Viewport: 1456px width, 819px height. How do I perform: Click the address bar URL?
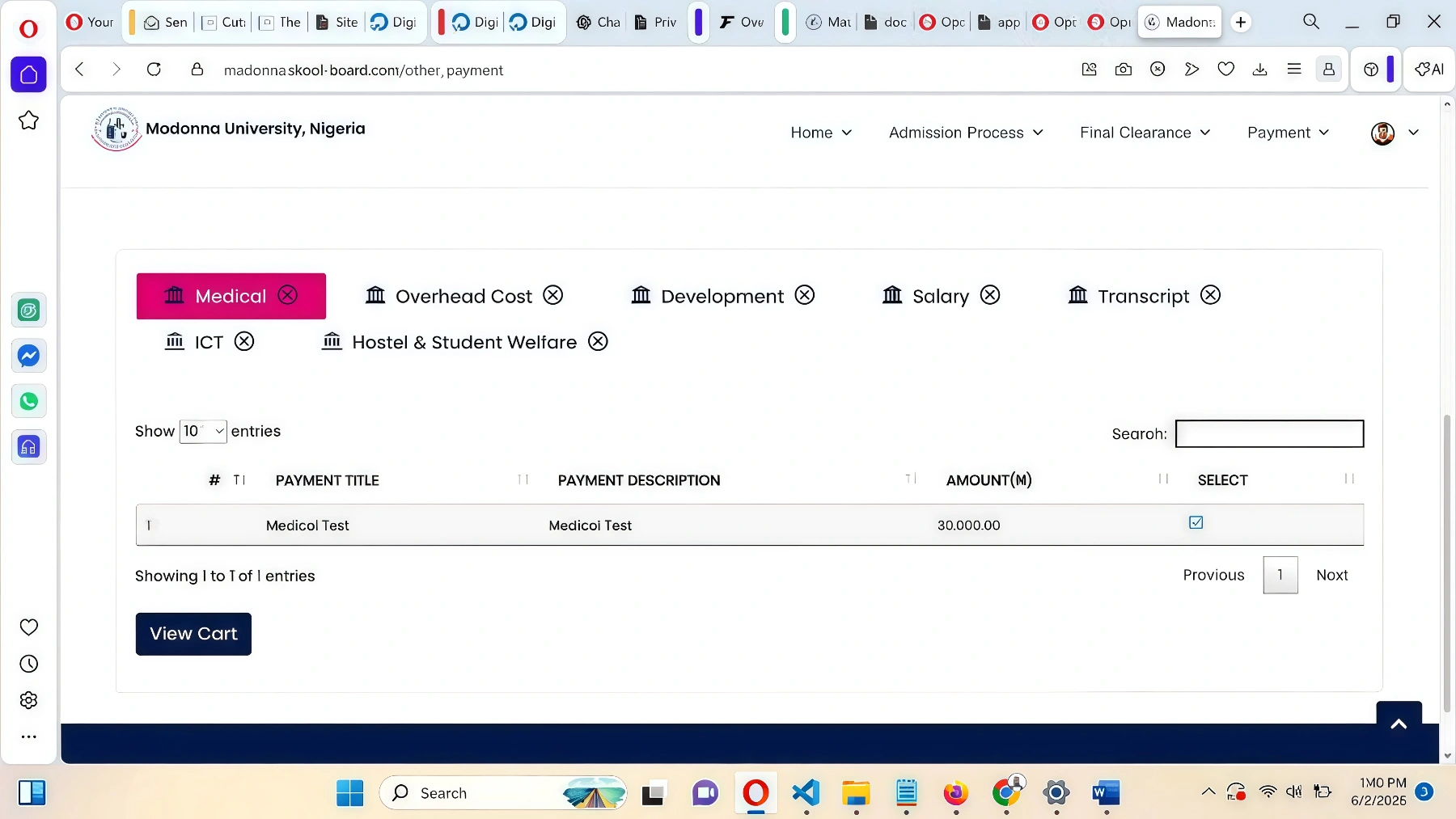[x=363, y=70]
